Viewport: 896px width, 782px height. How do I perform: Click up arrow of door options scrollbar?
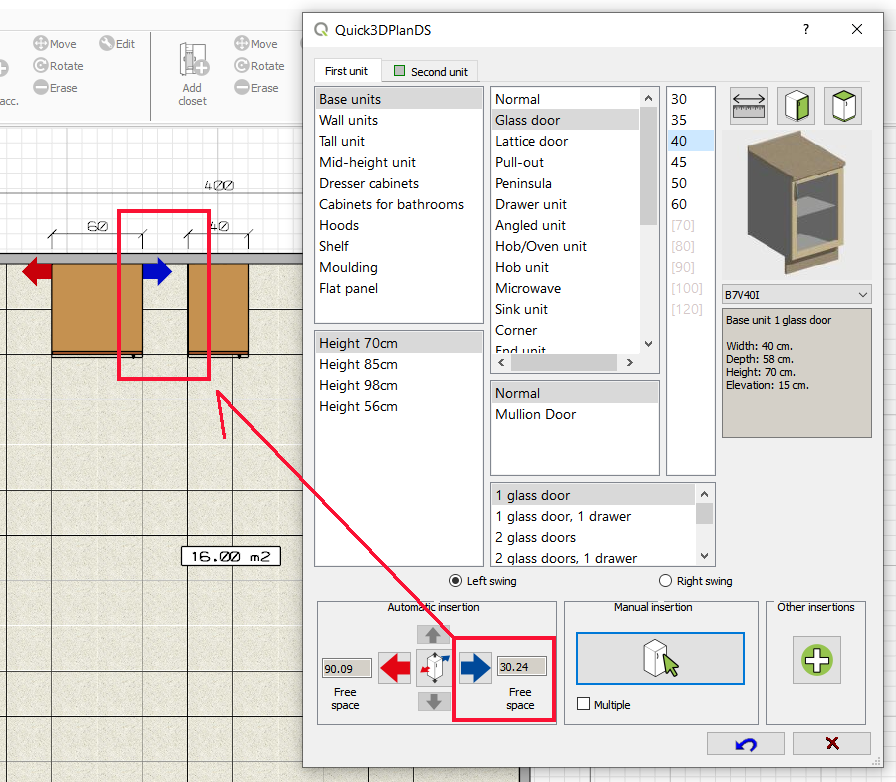point(705,494)
